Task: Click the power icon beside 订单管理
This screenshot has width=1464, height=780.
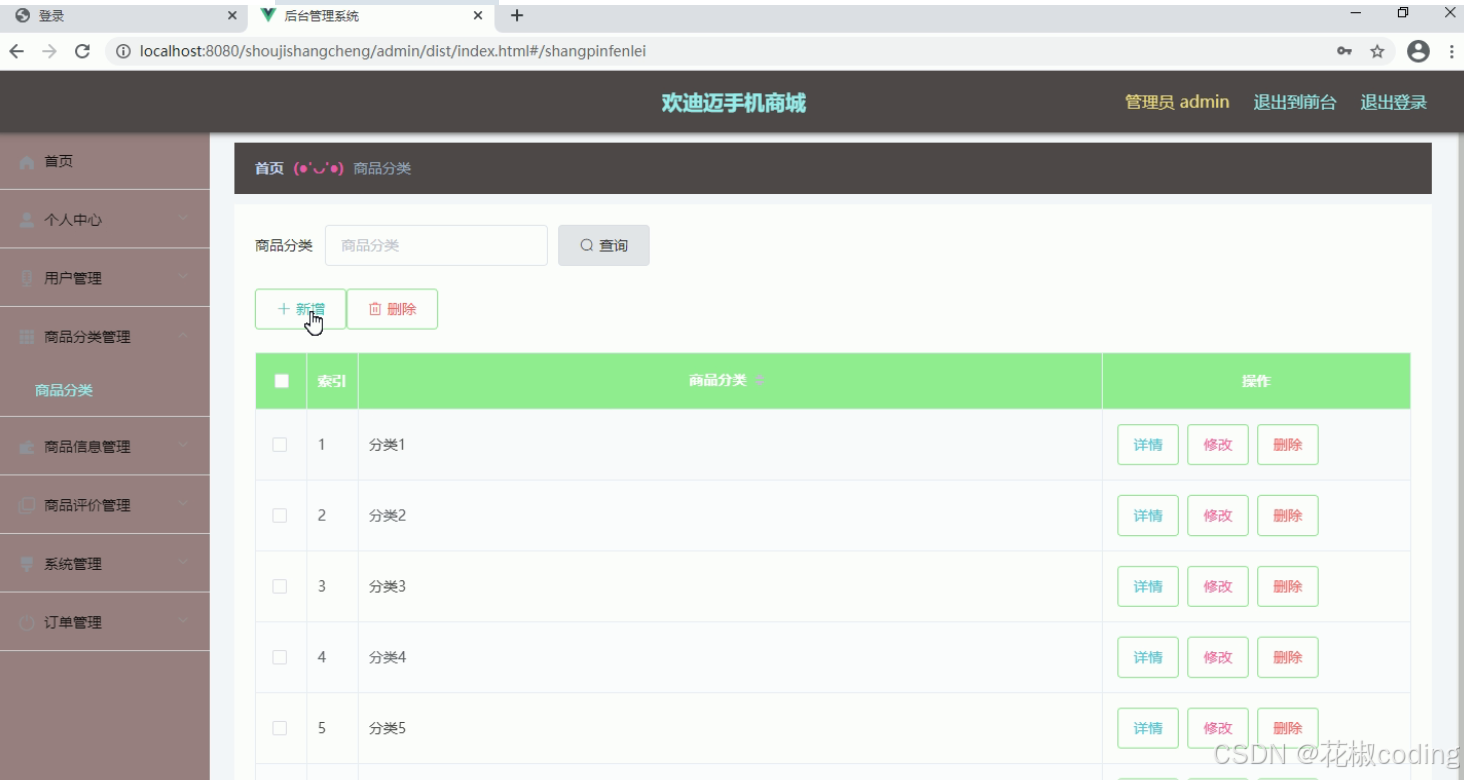Action: [x=27, y=623]
